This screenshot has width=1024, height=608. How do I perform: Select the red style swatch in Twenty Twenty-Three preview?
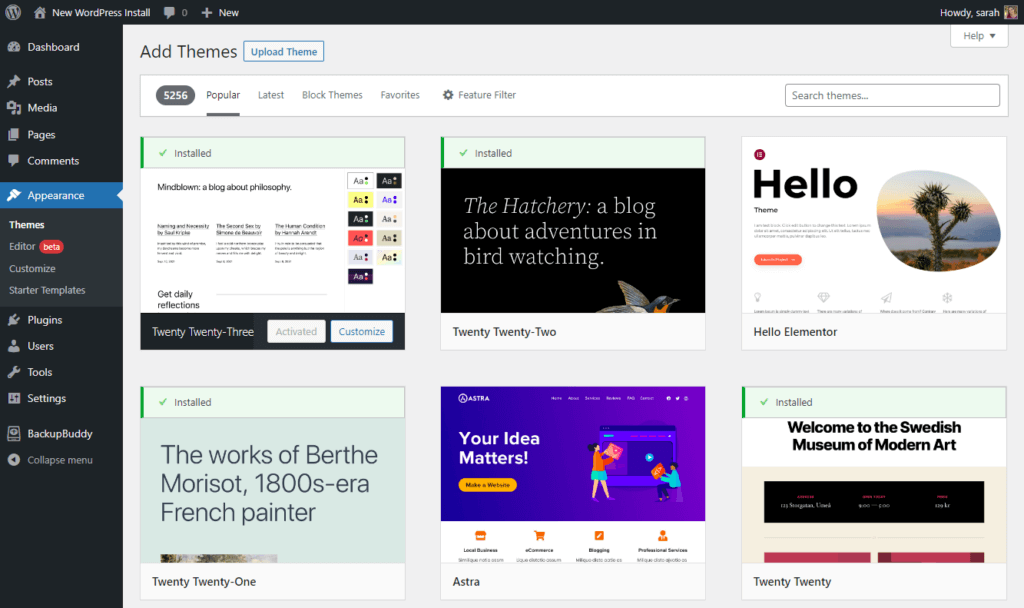pyautogui.click(x=361, y=238)
